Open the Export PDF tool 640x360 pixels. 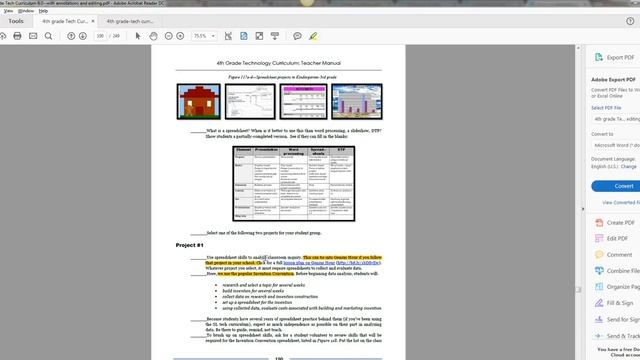click(x=614, y=58)
